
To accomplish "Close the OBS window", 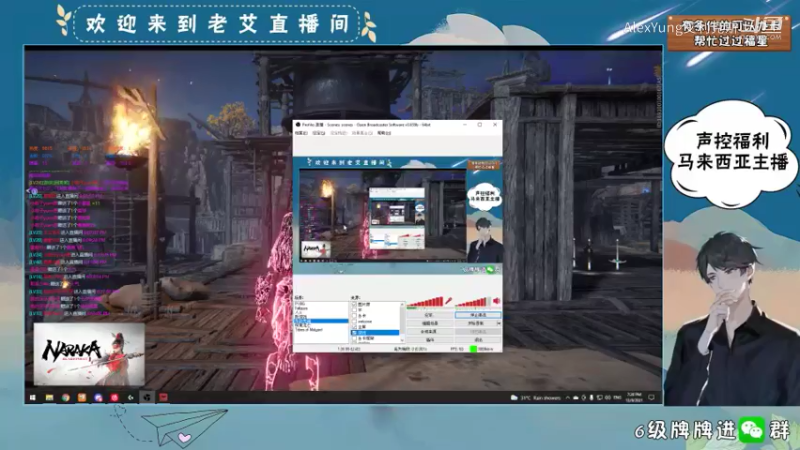I will tap(495, 124).
